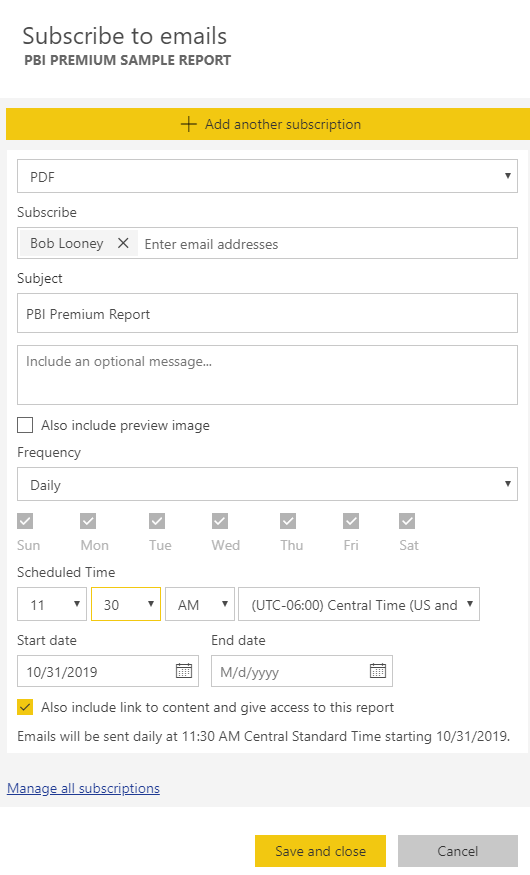Image resolution: width=530 pixels, height=875 pixels.
Task: Toggle the Wed day checkbox
Action: coord(220,521)
